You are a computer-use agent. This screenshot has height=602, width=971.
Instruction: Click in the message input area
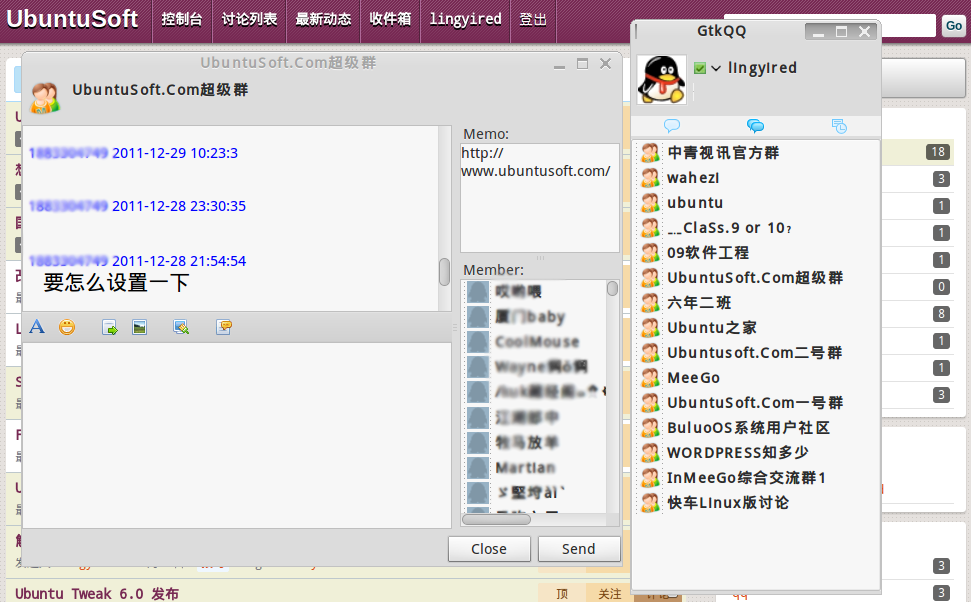tap(237, 435)
